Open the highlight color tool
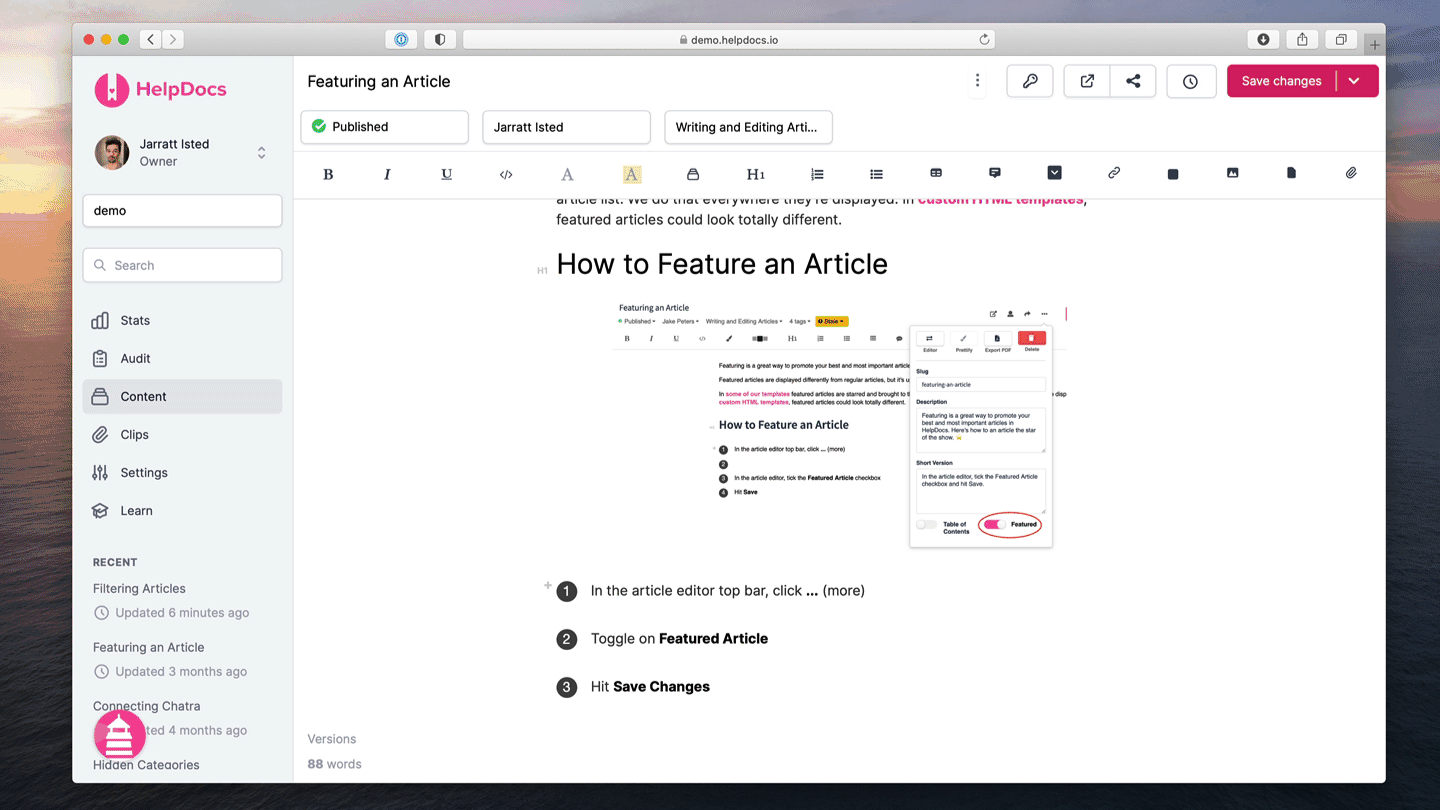 pos(631,174)
